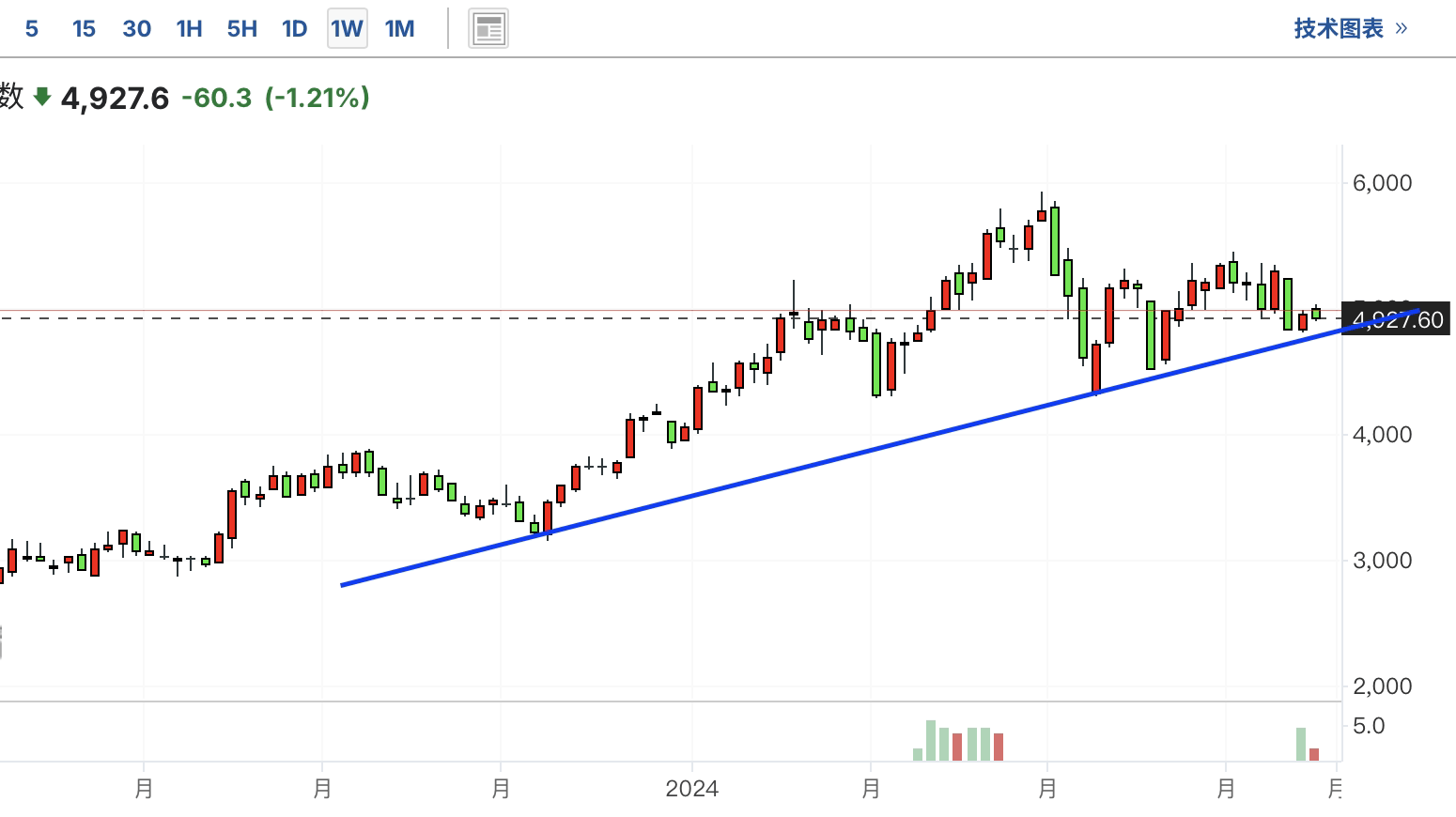Click the green down arrow indicator

tap(41, 96)
